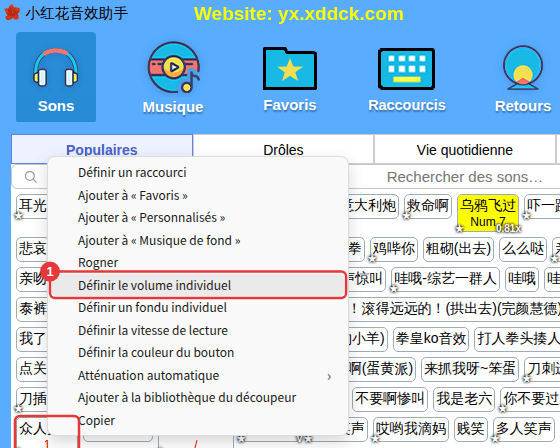Viewport: 560px width, 448px height.
Task: Play the 点关 sound
Action: pos(32,369)
